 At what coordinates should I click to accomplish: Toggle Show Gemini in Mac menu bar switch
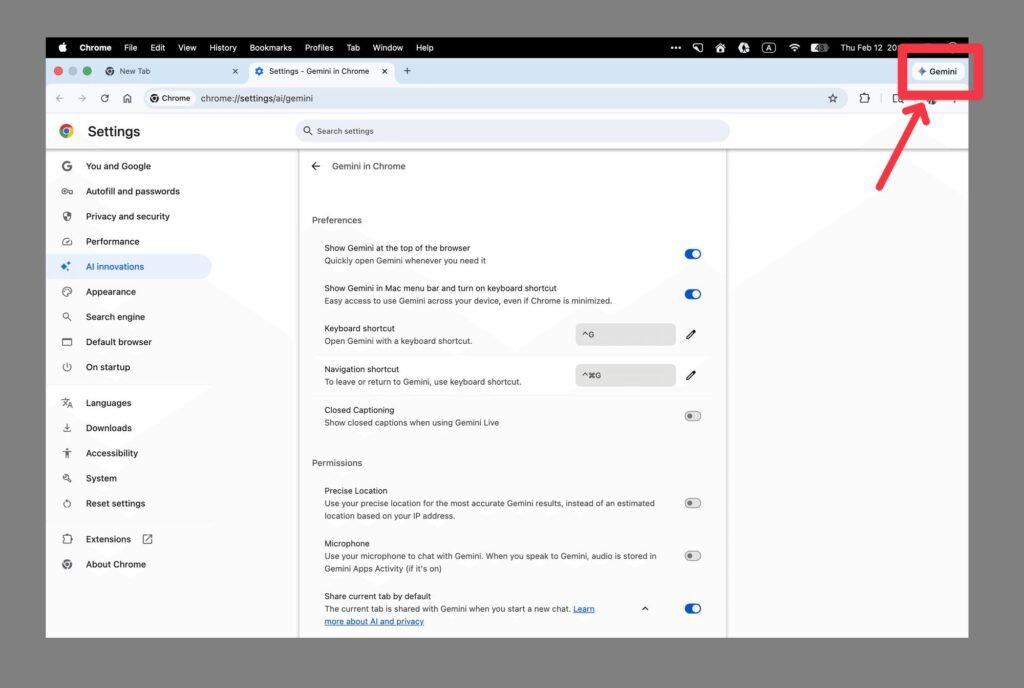click(692, 294)
